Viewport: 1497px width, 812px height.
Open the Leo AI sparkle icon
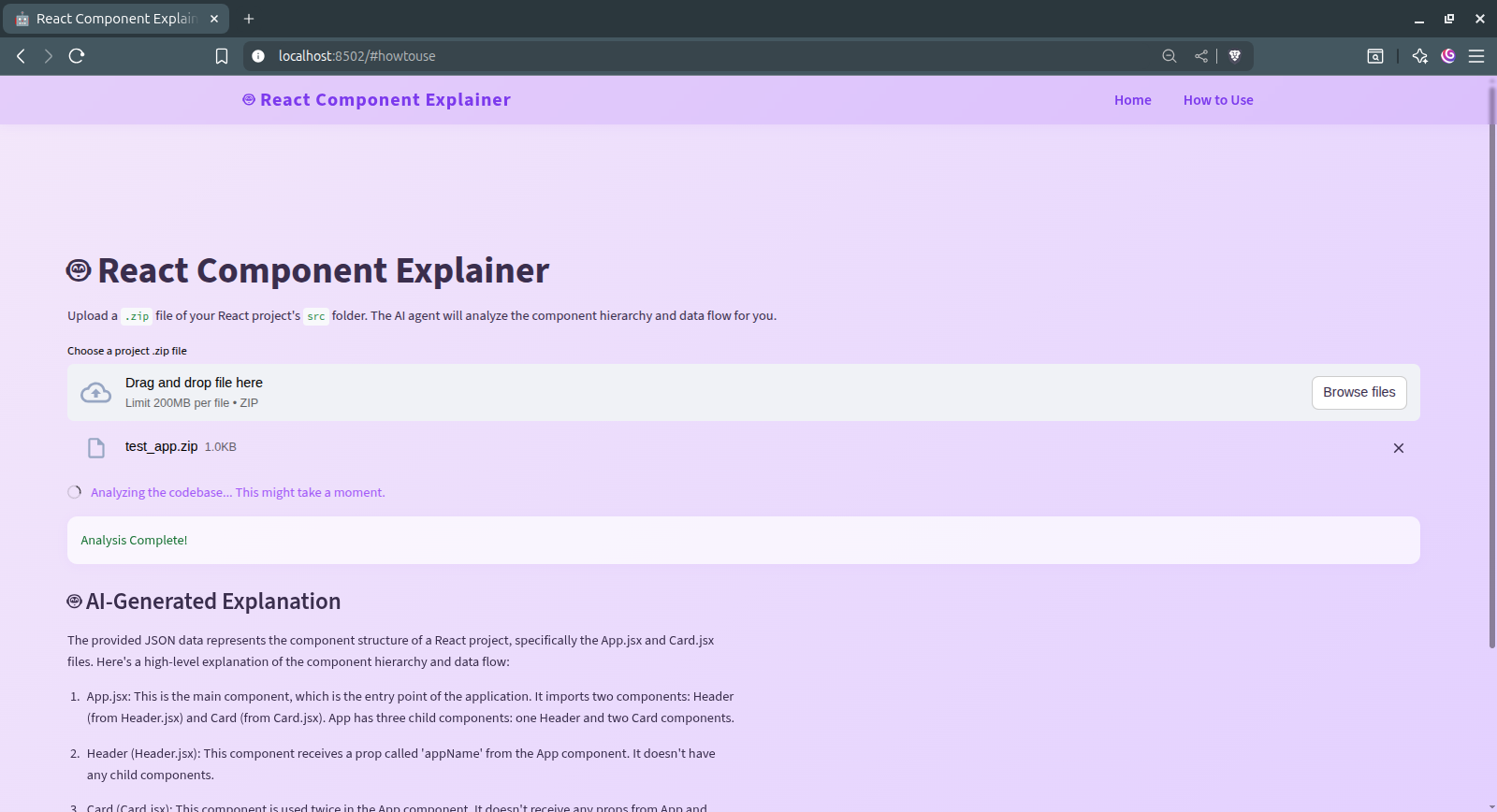click(1419, 56)
